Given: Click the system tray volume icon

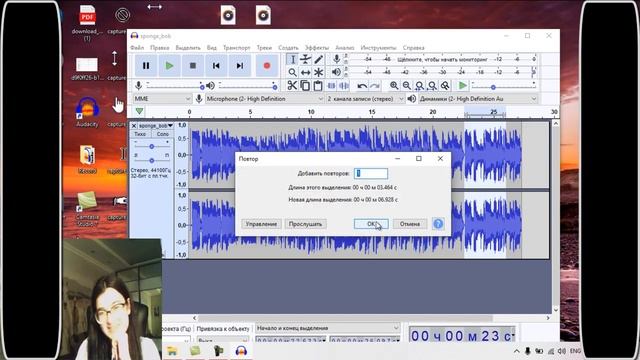Looking at the screenshot, I should point(562,351).
